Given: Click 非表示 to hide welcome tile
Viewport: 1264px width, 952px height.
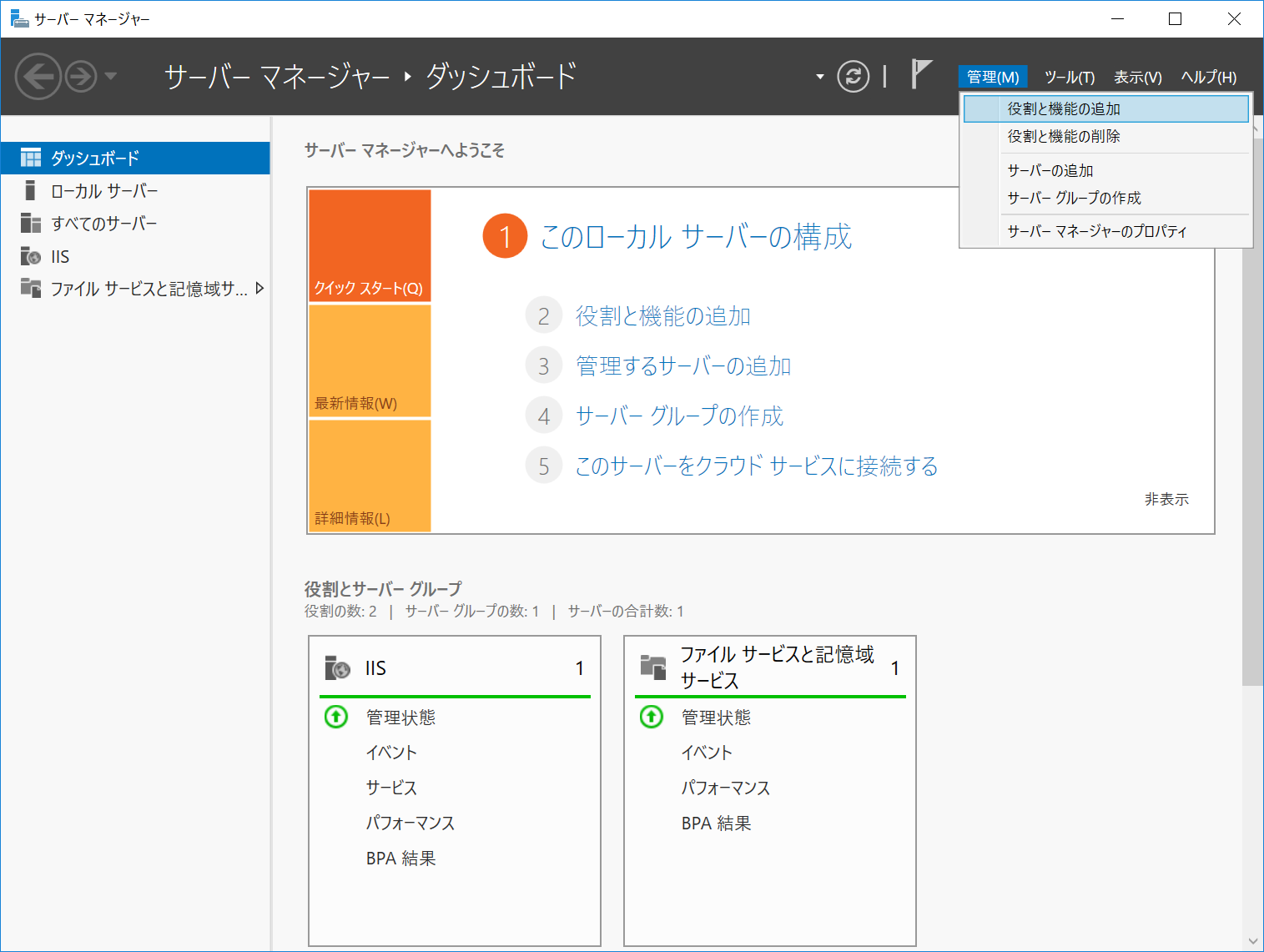Looking at the screenshot, I should pyautogui.click(x=1166, y=499).
